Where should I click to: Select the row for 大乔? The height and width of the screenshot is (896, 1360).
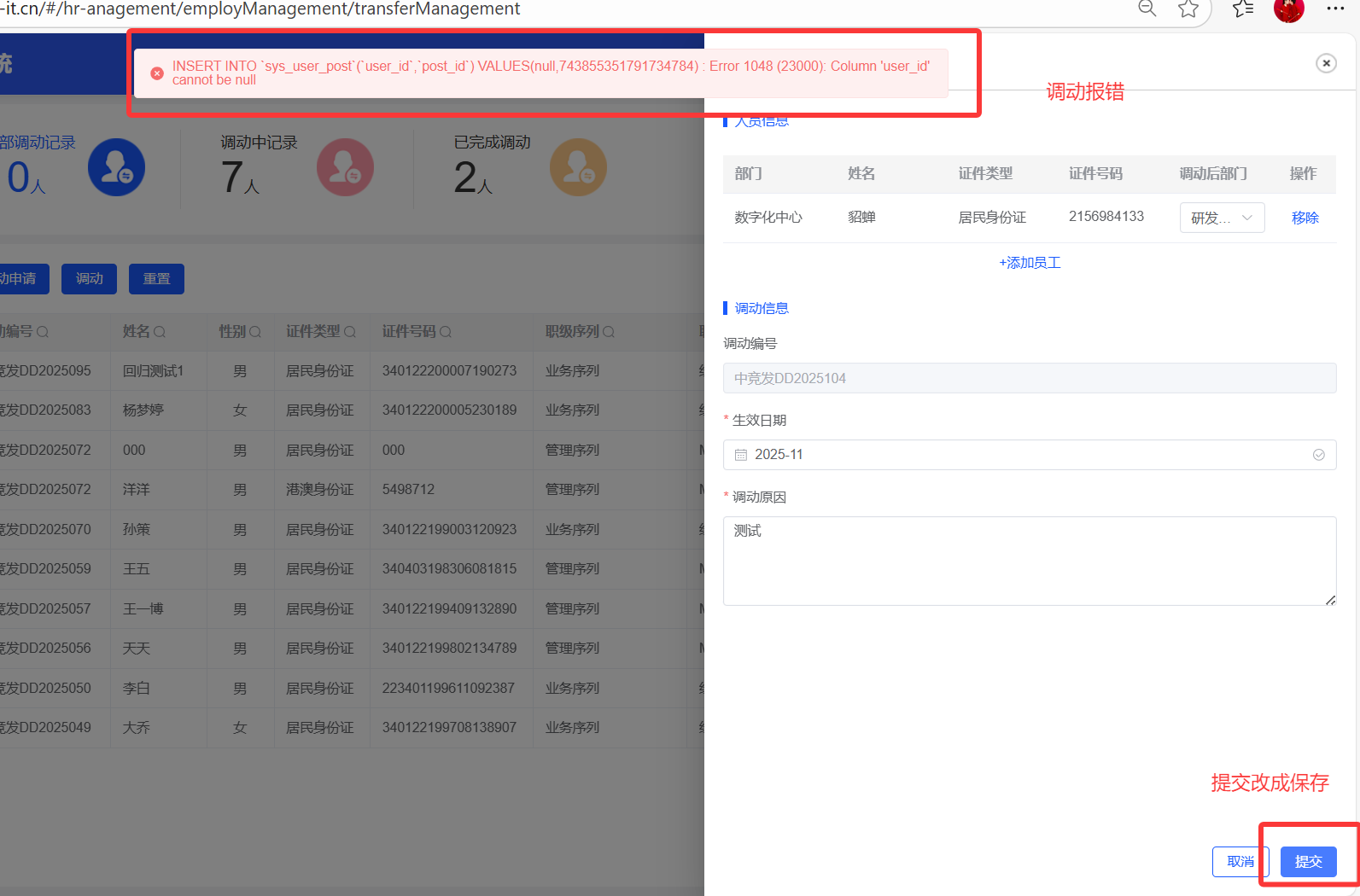352,728
